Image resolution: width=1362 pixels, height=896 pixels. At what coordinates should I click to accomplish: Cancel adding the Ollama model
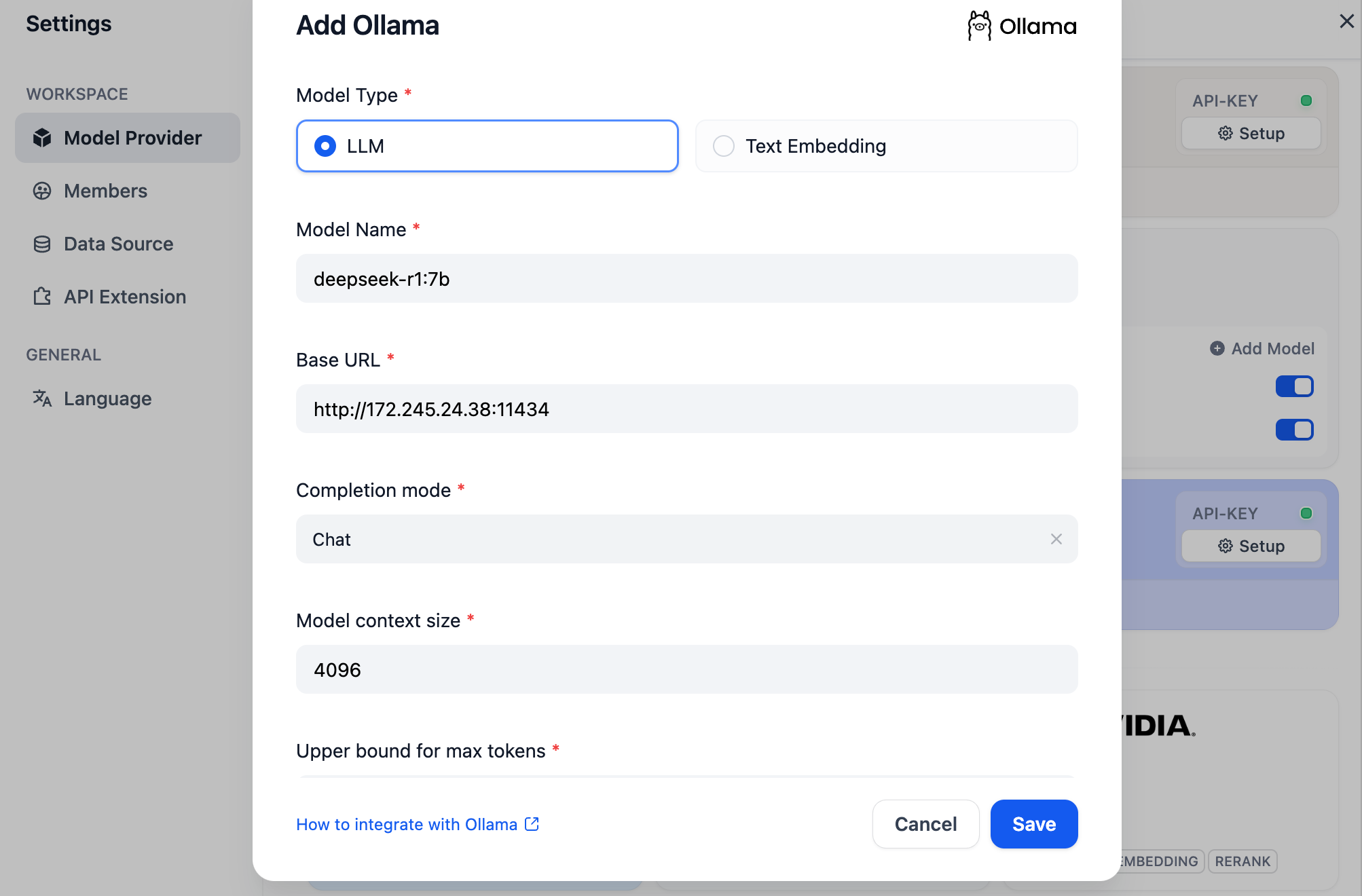click(925, 824)
